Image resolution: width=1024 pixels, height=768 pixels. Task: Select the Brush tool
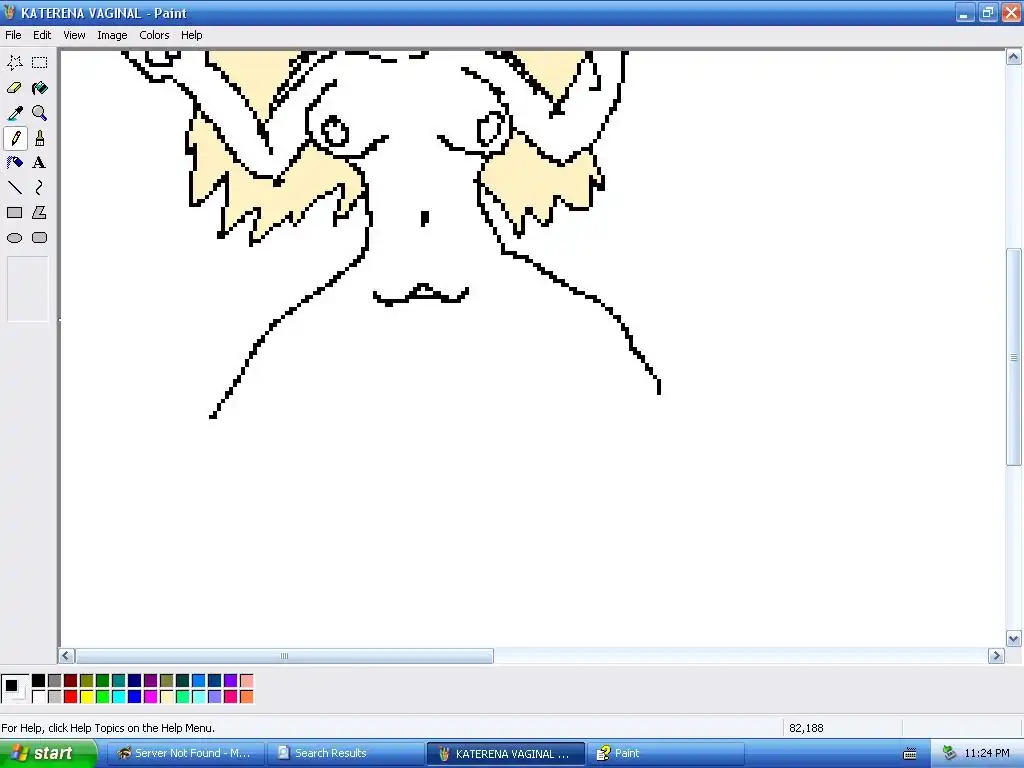coord(40,138)
